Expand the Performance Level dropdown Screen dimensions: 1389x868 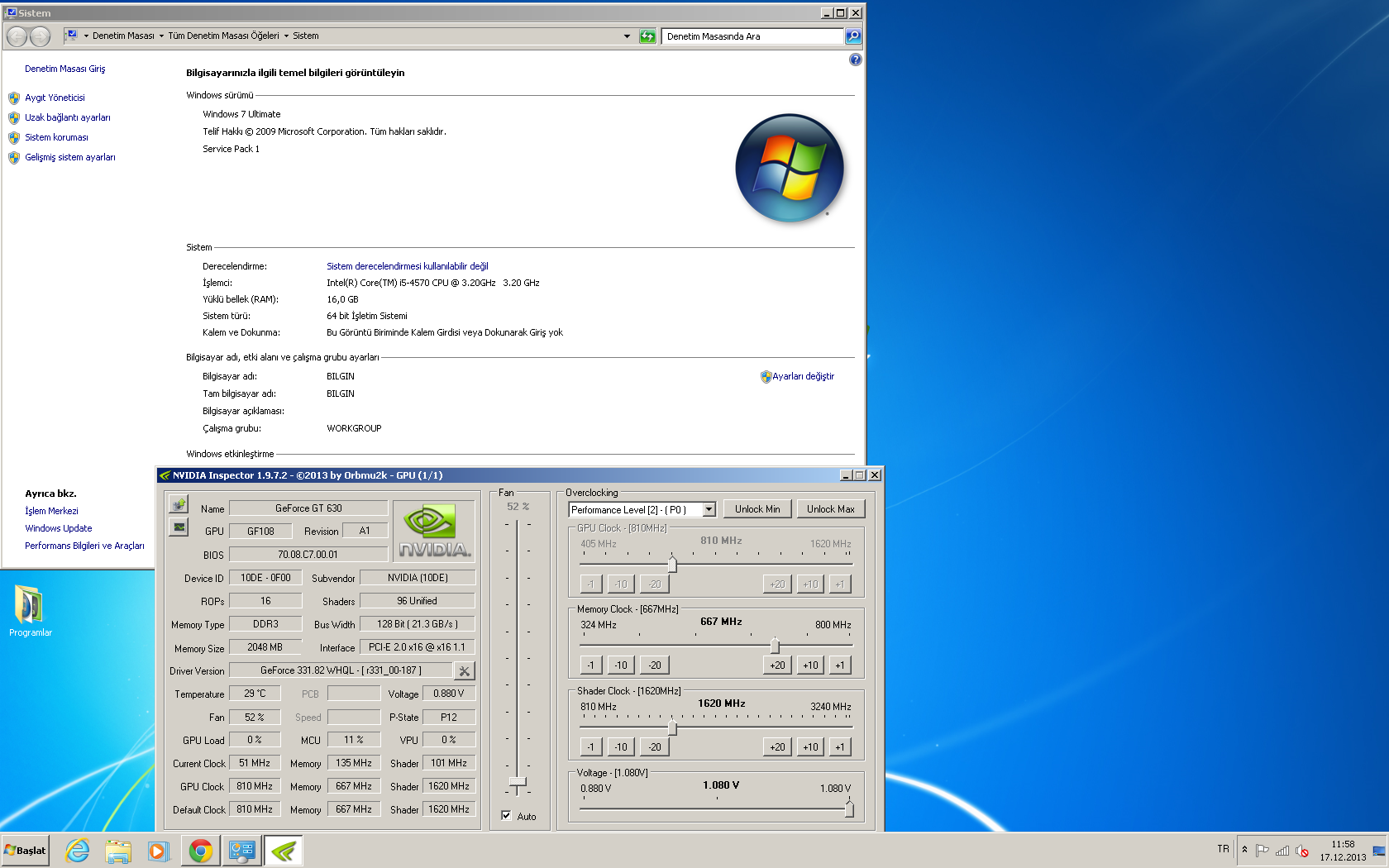[x=709, y=510]
